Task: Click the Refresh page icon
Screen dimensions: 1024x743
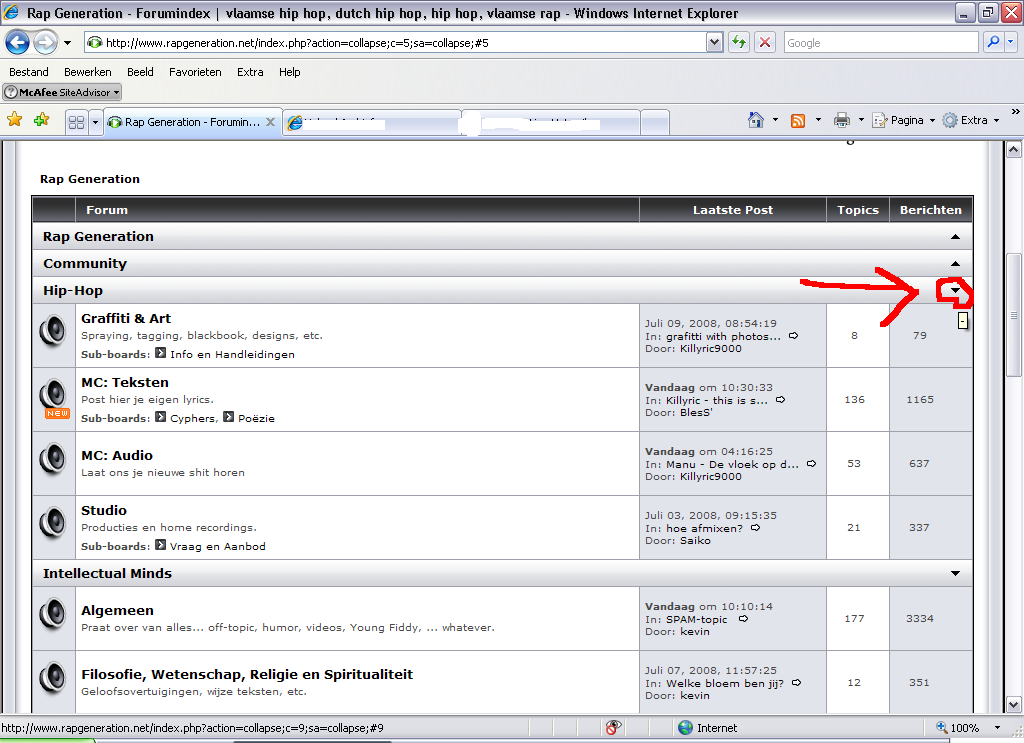Action: point(739,43)
